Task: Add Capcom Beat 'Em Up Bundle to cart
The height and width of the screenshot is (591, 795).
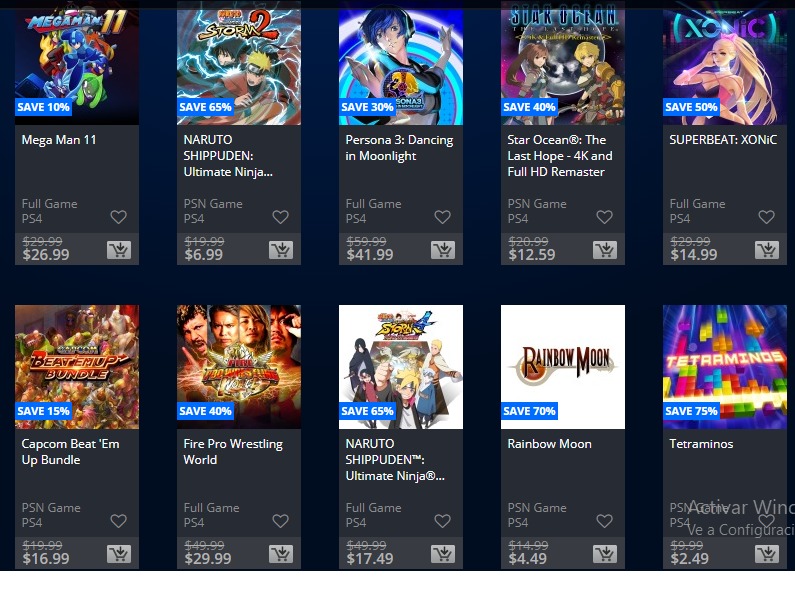Action: 119,554
